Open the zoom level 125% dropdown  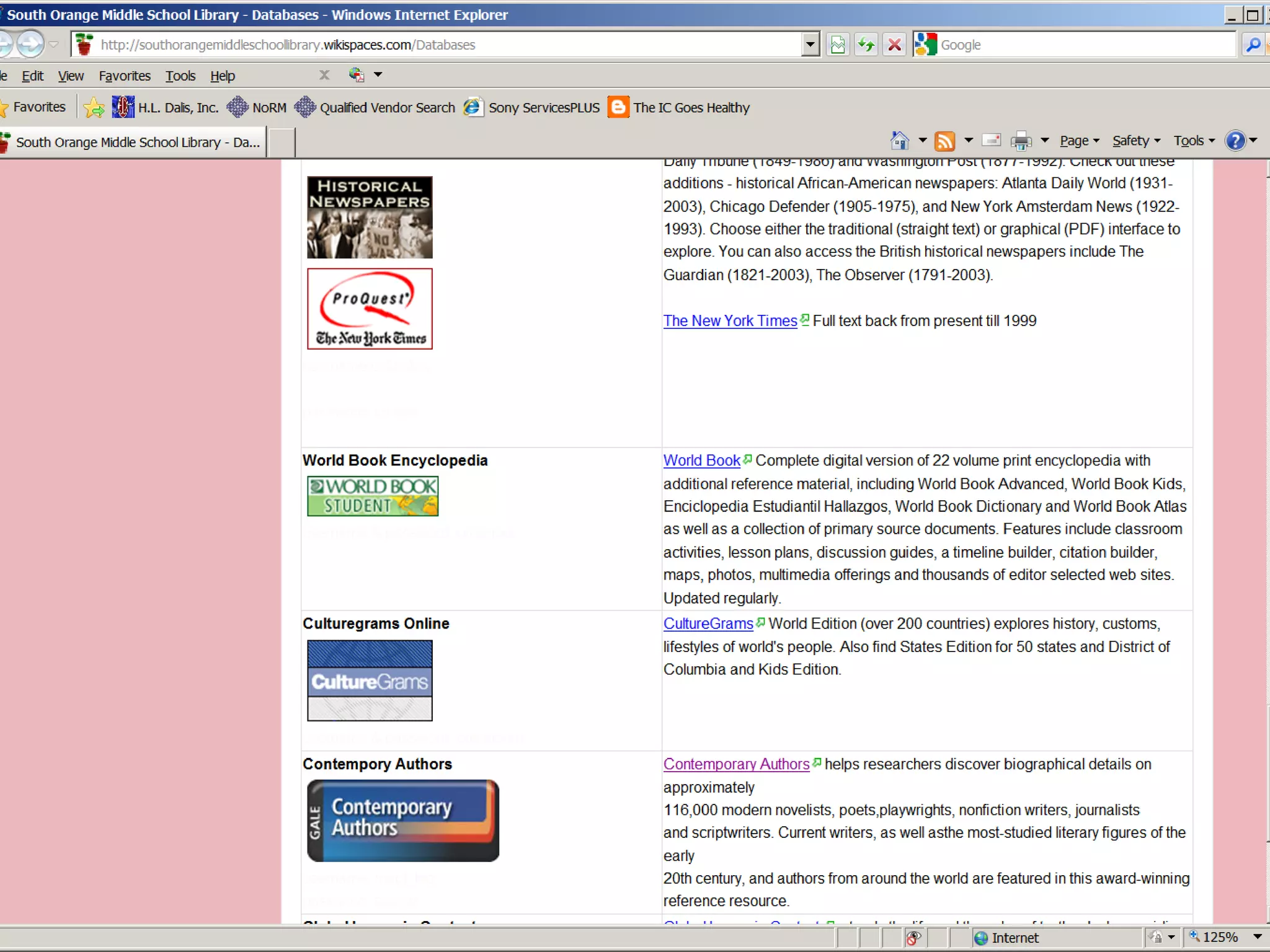click(x=1257, y=937)
